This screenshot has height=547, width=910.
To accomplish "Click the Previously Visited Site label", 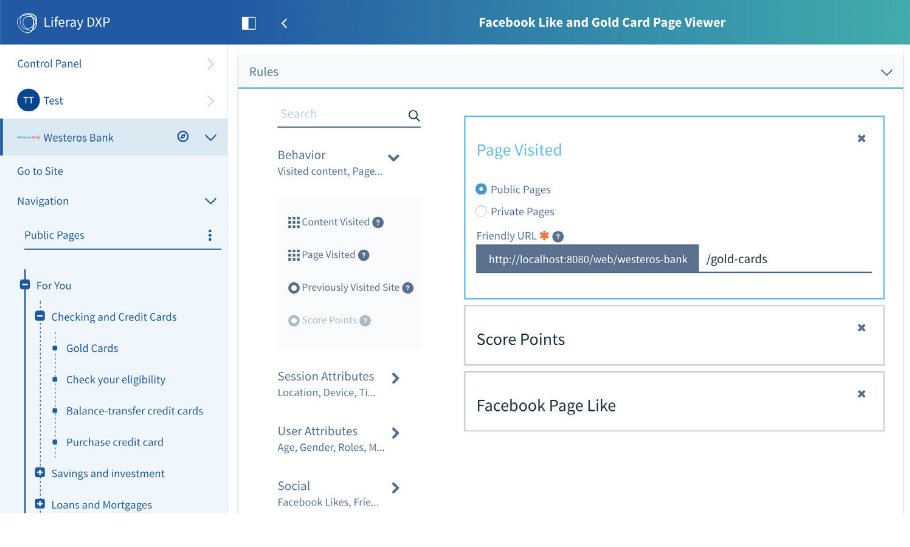I will click(351, 288).
